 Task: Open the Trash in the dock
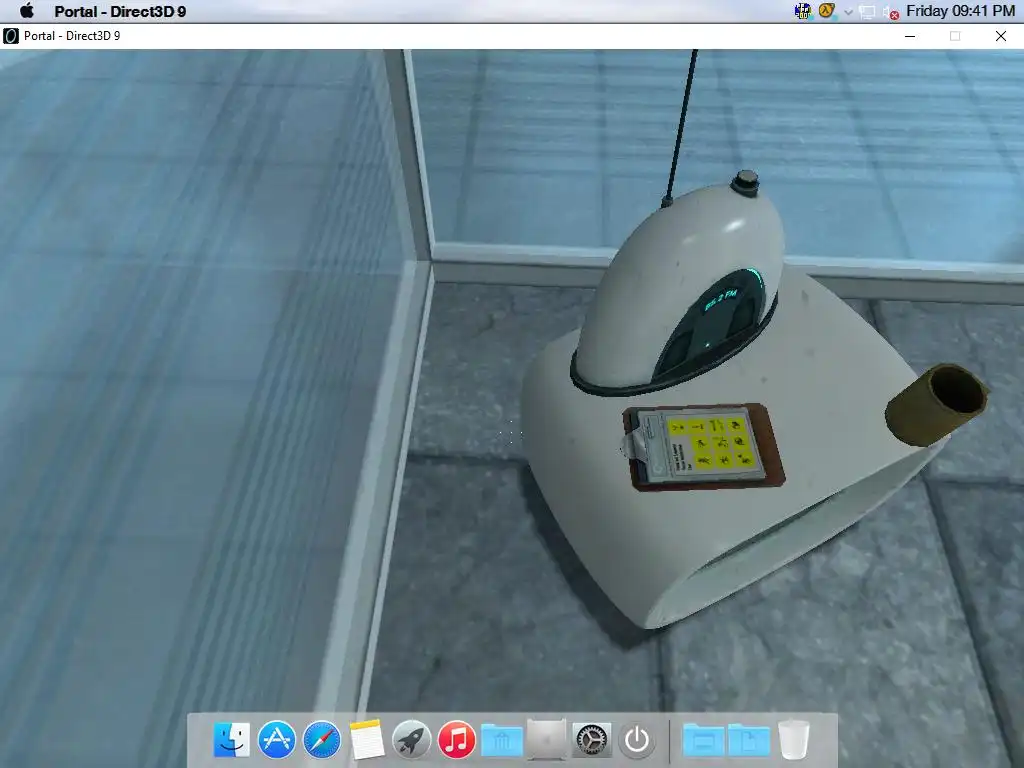click(793, 740)
